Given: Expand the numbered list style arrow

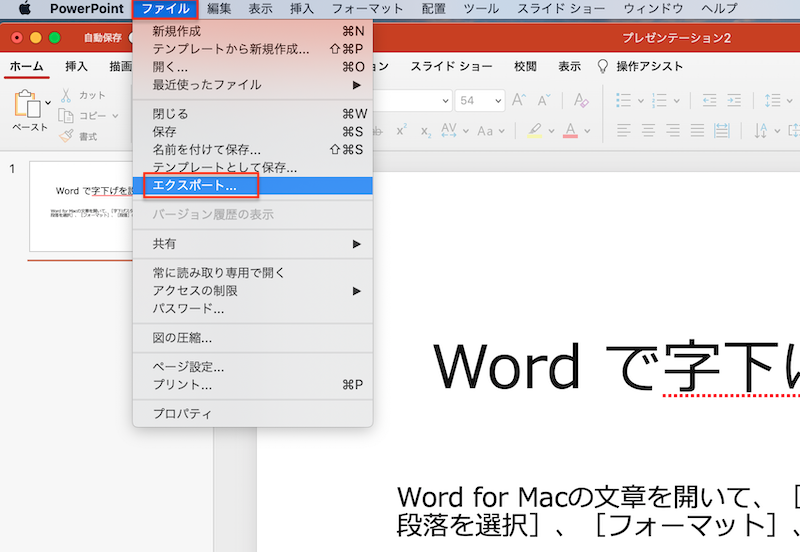Looking at the screenshot, I should click(x=677, y=101).
